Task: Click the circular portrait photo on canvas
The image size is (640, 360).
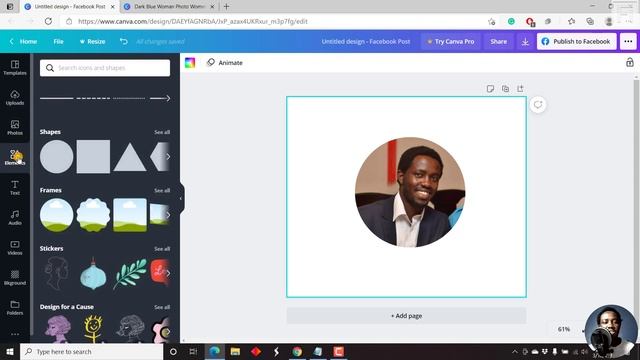Action: click(410, 192)
